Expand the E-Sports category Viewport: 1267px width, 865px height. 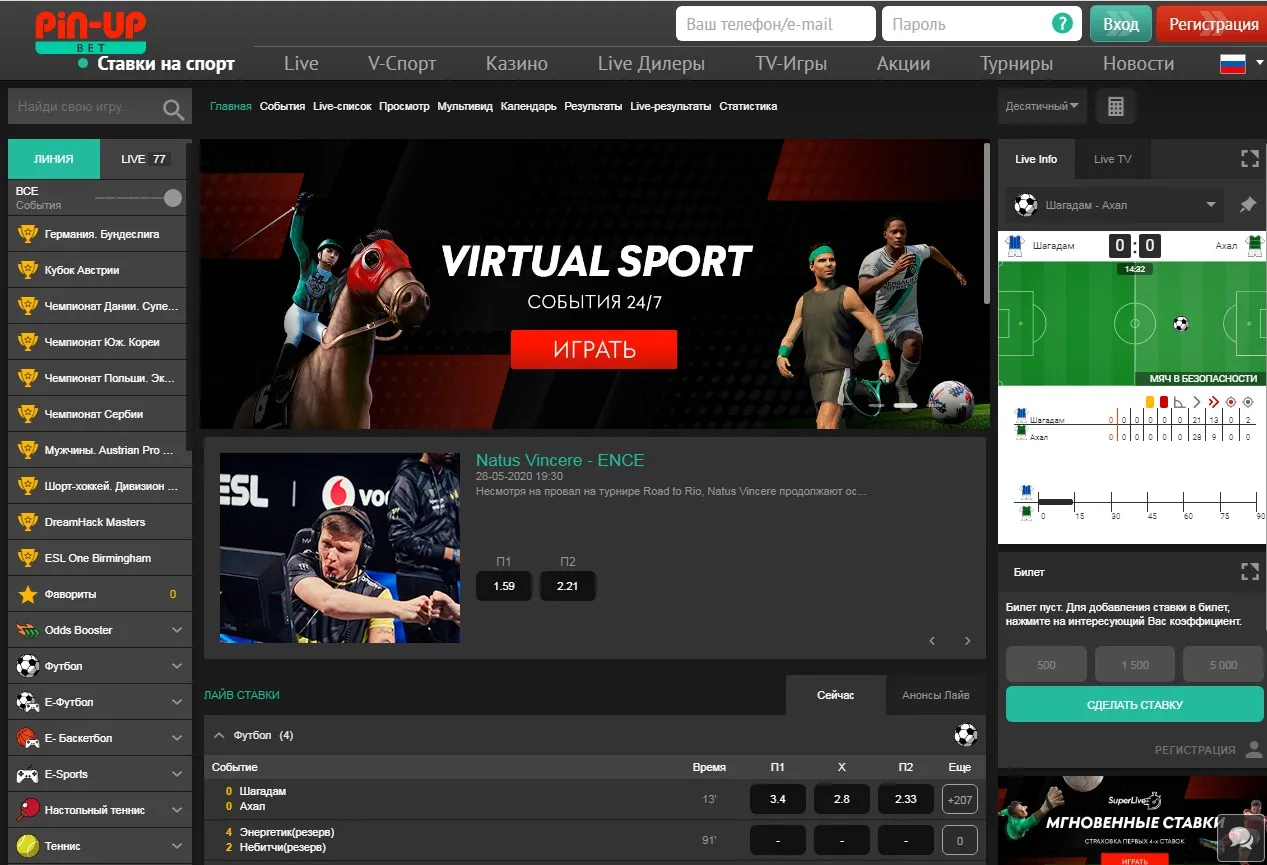[177, 774]
